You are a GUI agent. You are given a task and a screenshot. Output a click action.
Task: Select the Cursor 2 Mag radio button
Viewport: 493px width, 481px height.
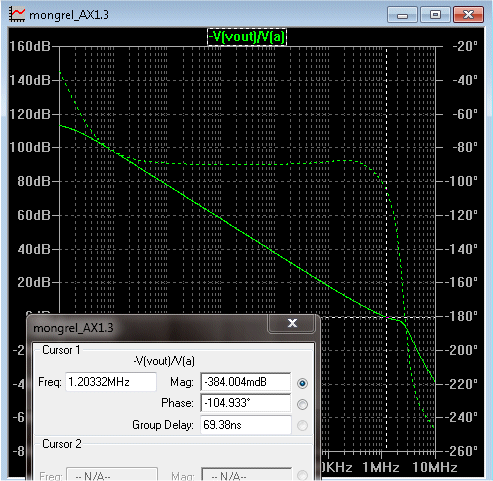(302, 475)
